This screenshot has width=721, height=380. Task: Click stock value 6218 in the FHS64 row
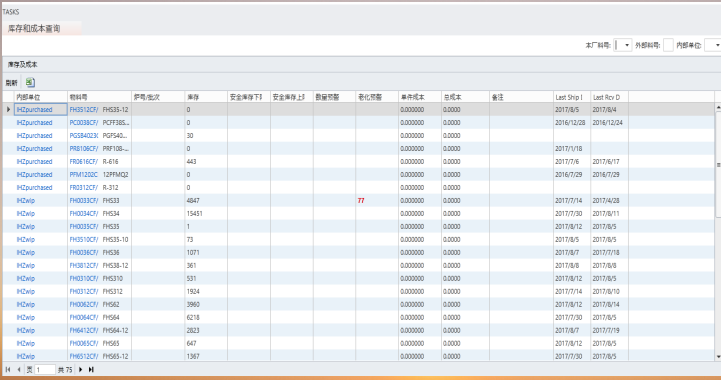pyautogui.click(x=193, y=317)
